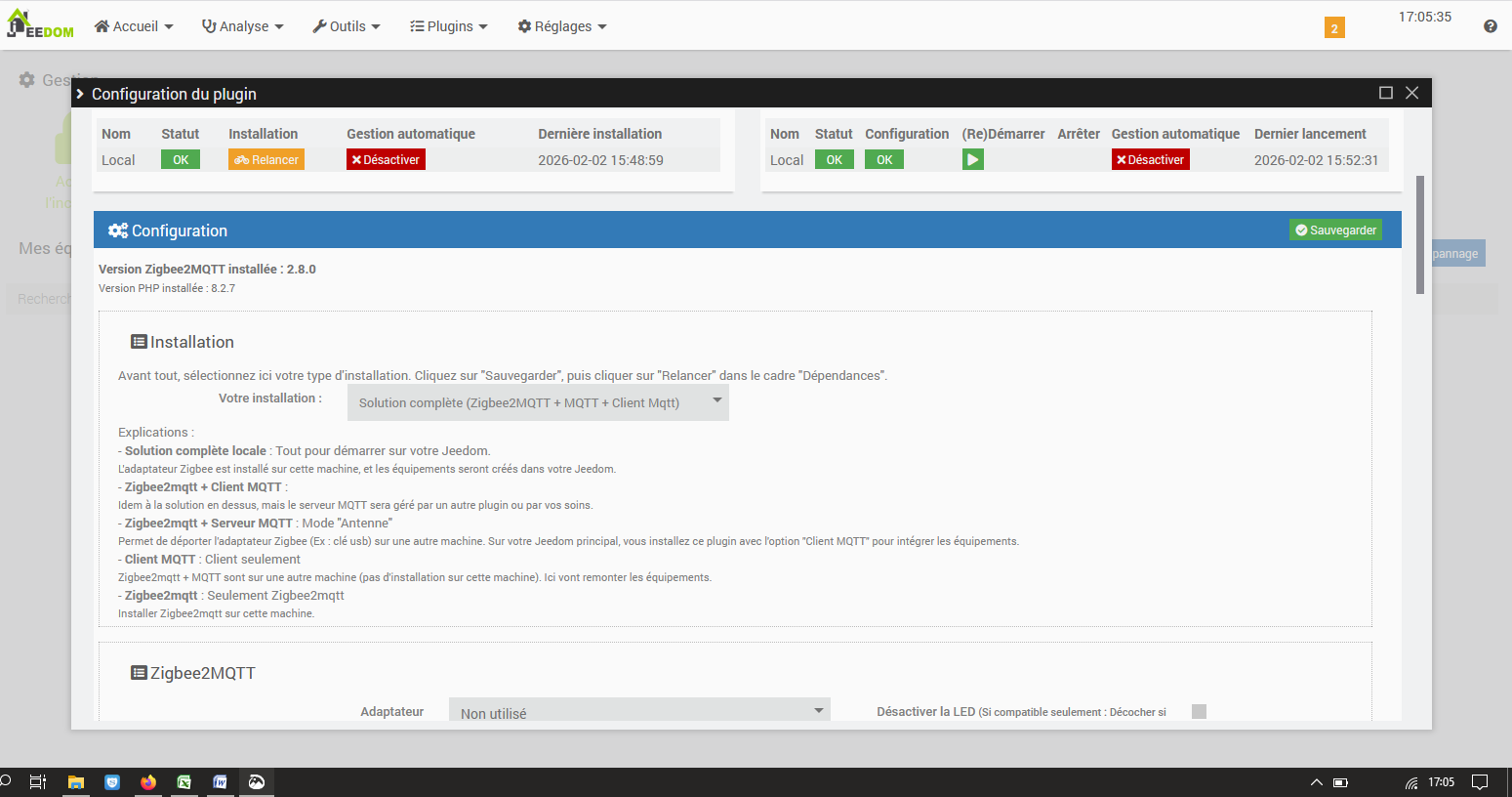Click the last launch date 2026-02-02 15:52:31
The width and height of the screenshot is (1512, 797).
click(x=1316, y=160)
